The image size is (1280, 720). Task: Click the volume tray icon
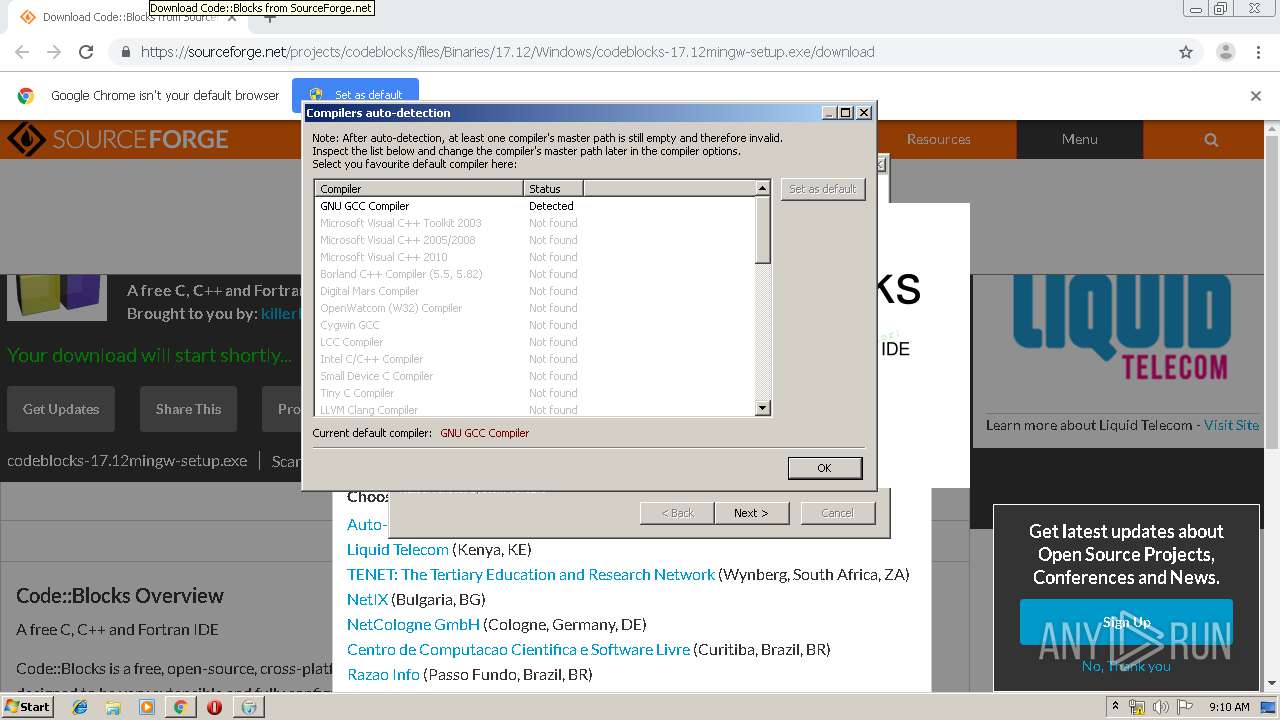tap(1161, 707)
